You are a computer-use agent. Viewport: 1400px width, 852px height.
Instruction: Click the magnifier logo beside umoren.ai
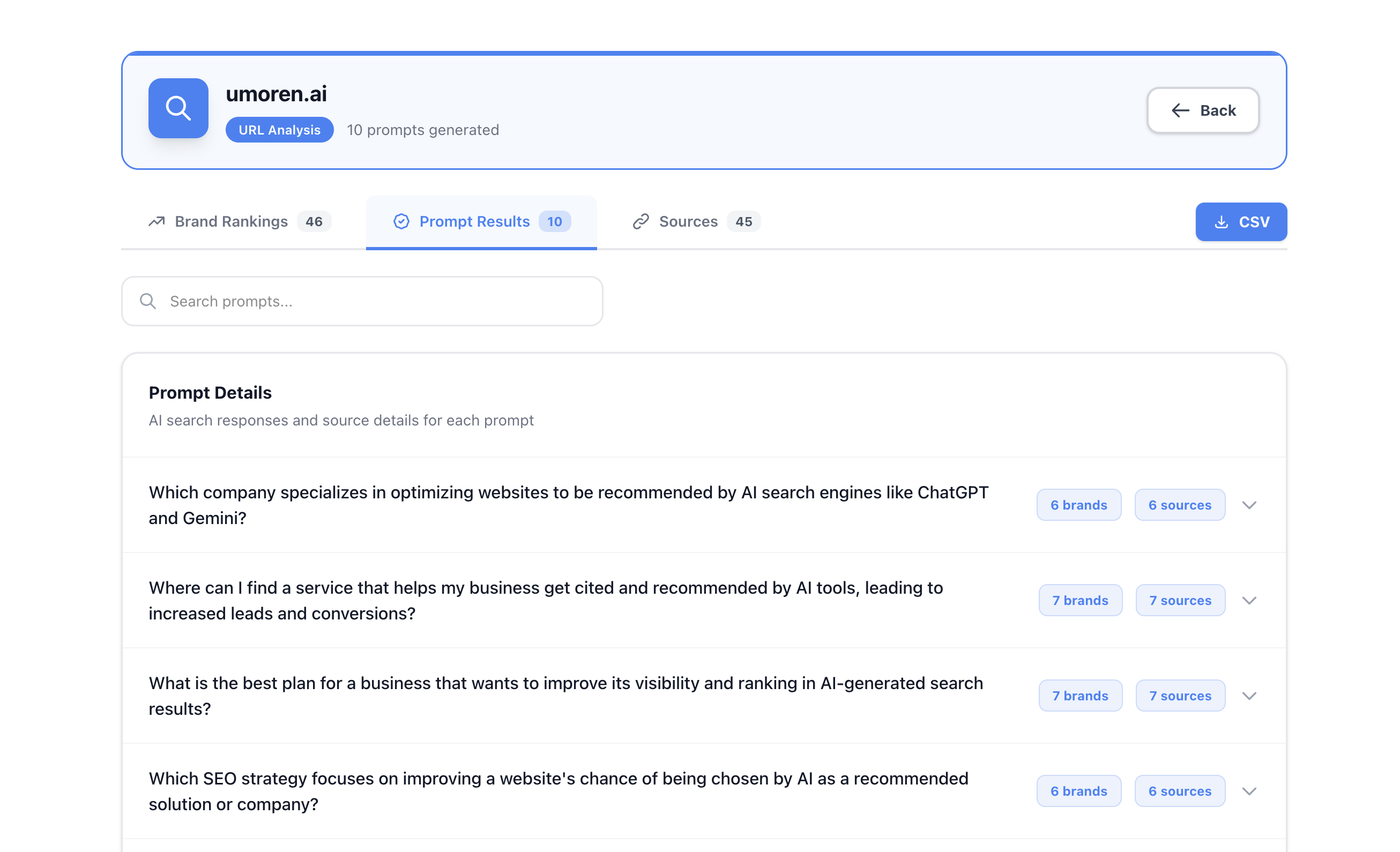[x=178, y=108]
